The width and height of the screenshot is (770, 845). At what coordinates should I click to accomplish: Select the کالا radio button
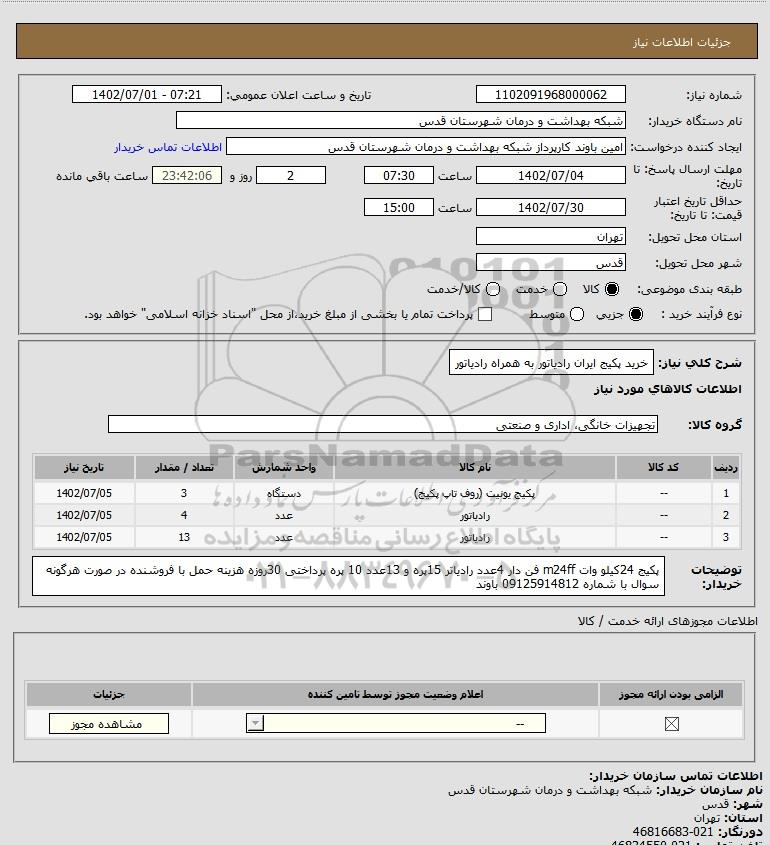click(612, 289)
